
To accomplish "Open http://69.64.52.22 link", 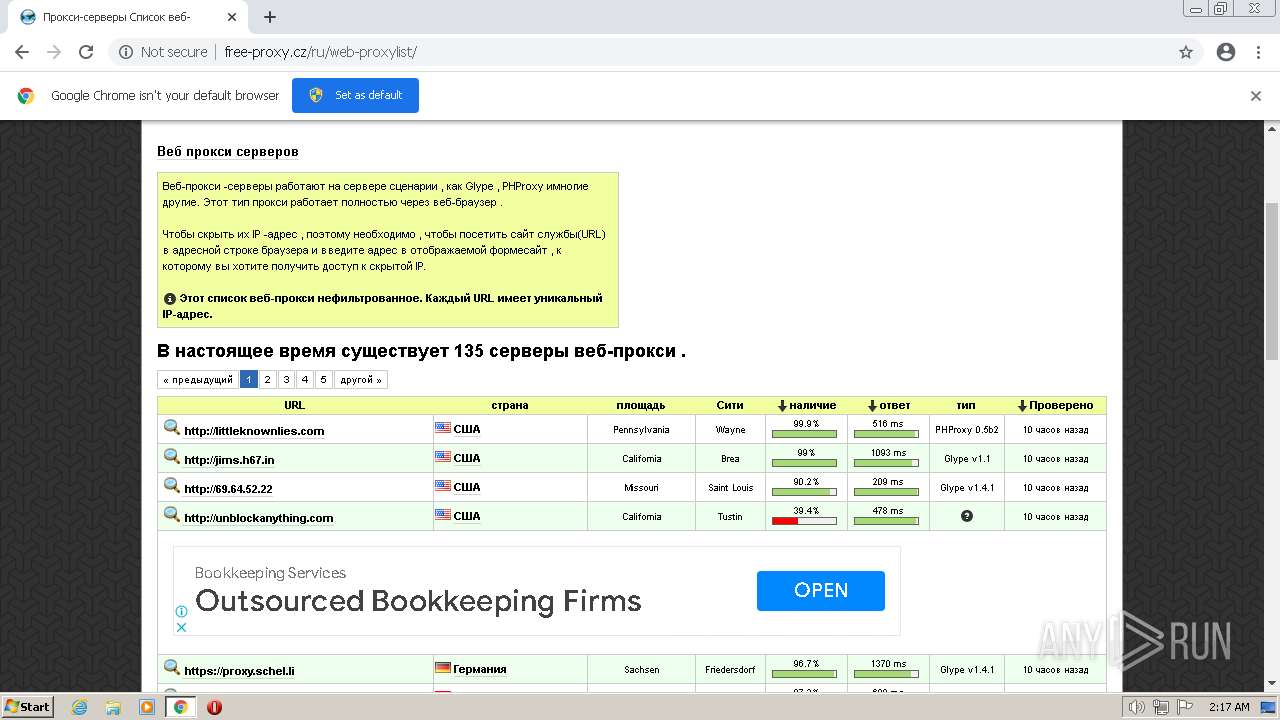I will [228, 489].
